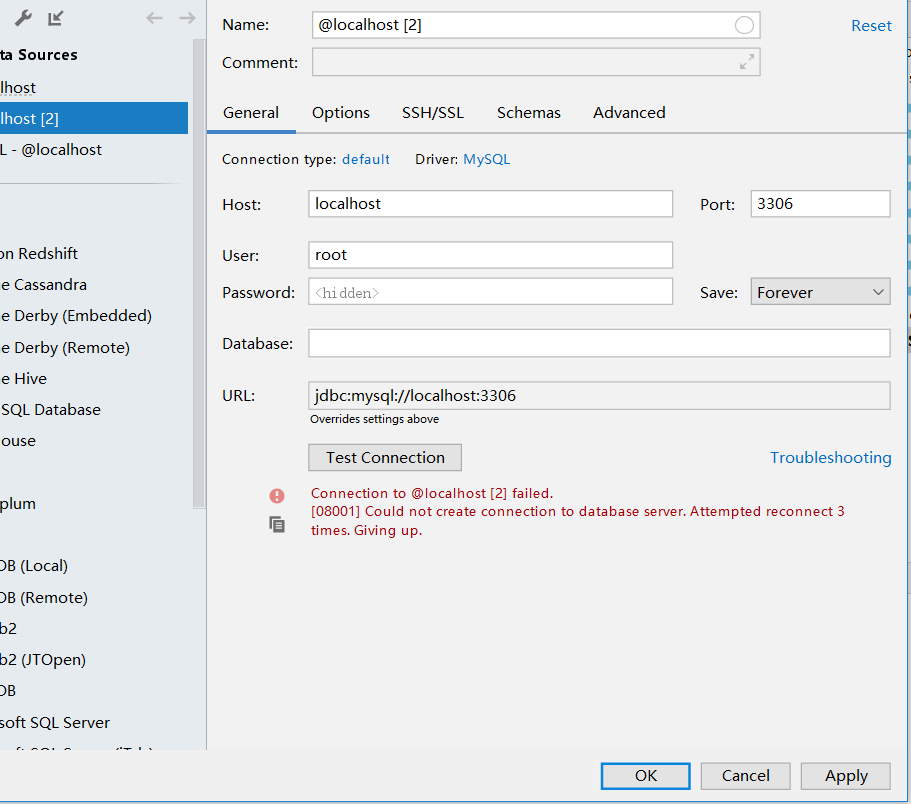The image size is (911, 804).
Task: Click the status circle in the Name field
Action: (x=745, y=25)
